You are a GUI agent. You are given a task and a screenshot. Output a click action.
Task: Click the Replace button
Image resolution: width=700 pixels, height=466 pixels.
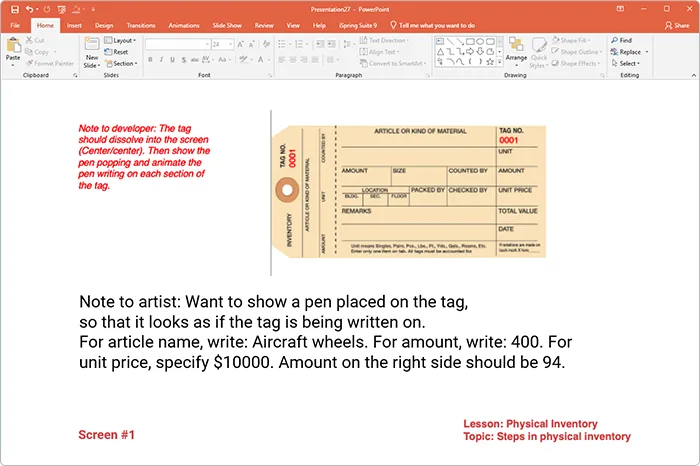pos(626,52)
